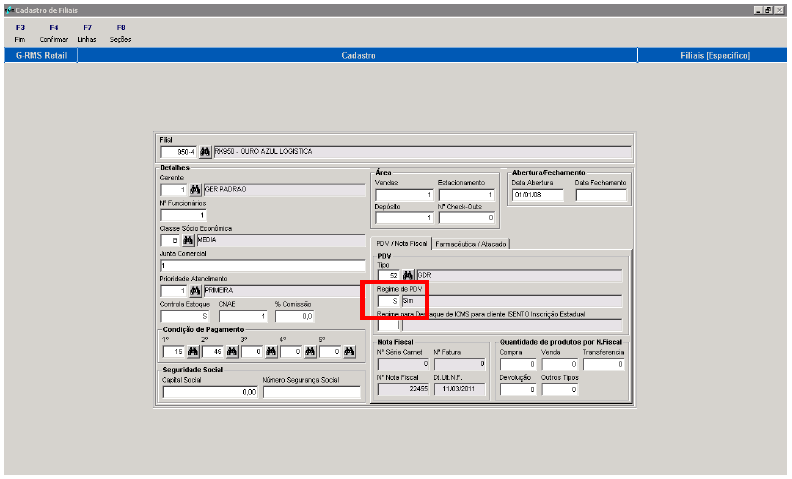
Task: Click the Data Abertura field
Action: click(537, 195)
